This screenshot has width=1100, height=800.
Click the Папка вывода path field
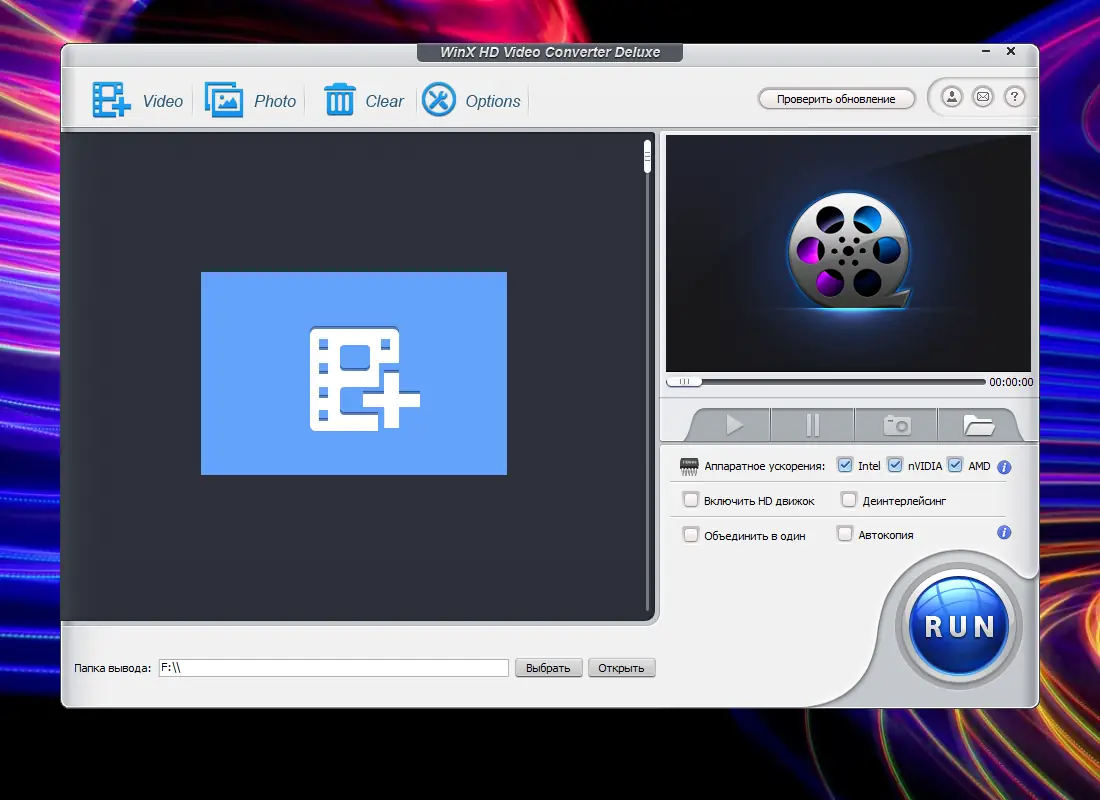click(x=333, y=667)
